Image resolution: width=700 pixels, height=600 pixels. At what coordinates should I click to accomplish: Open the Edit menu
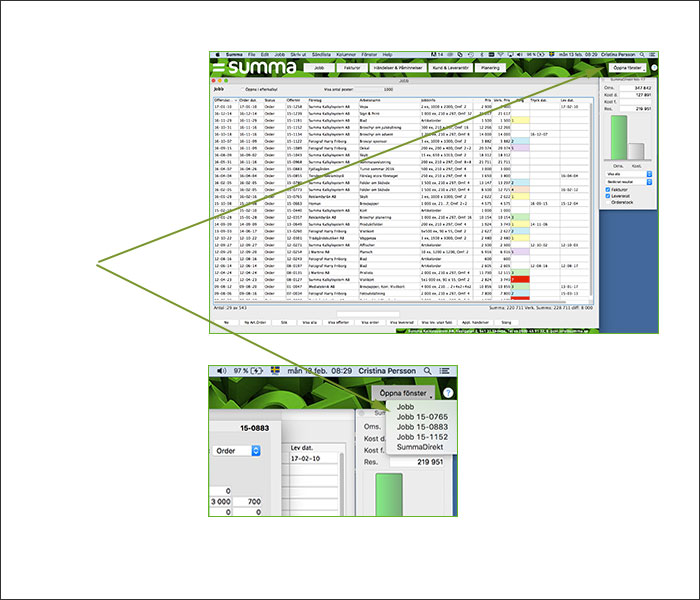(x=265, y=54)
